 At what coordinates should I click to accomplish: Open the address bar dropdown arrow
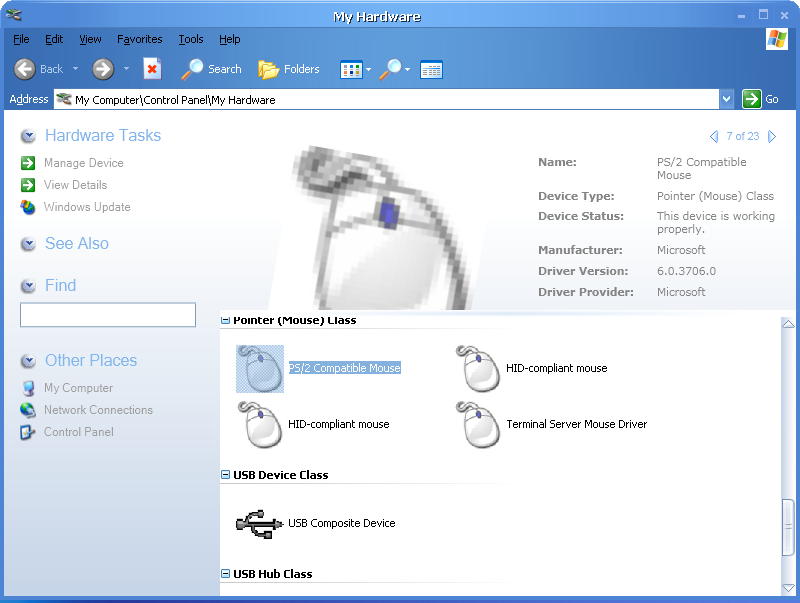pos(726,99)
